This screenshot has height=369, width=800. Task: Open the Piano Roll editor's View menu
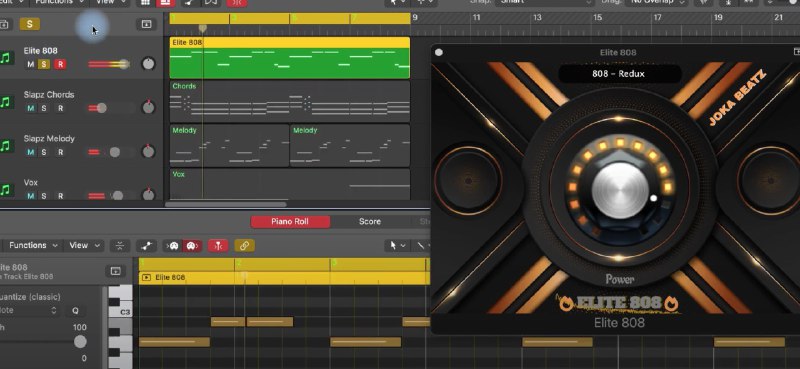click(84, 245)
